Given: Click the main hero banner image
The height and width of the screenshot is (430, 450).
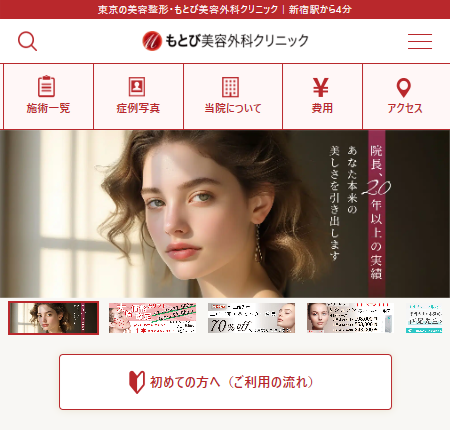Looking at the screenshot, I should coord(225,214).
